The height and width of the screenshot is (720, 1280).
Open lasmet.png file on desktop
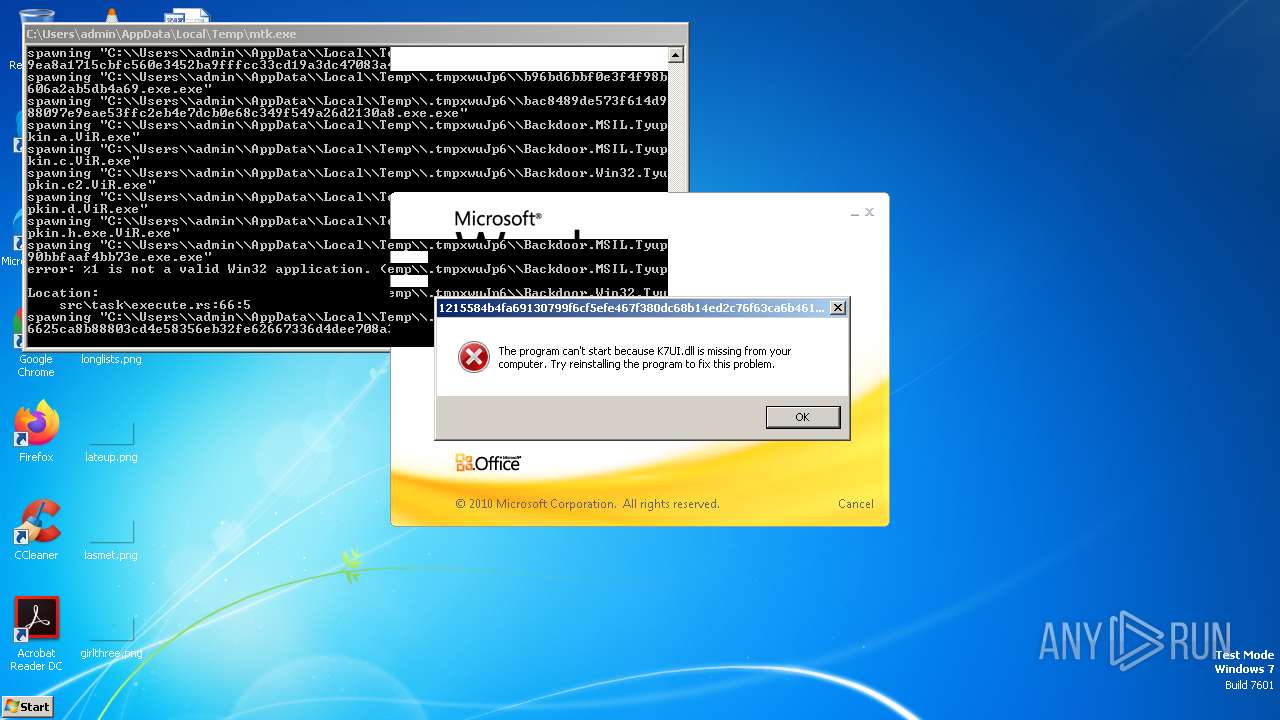tap(111, 538)
